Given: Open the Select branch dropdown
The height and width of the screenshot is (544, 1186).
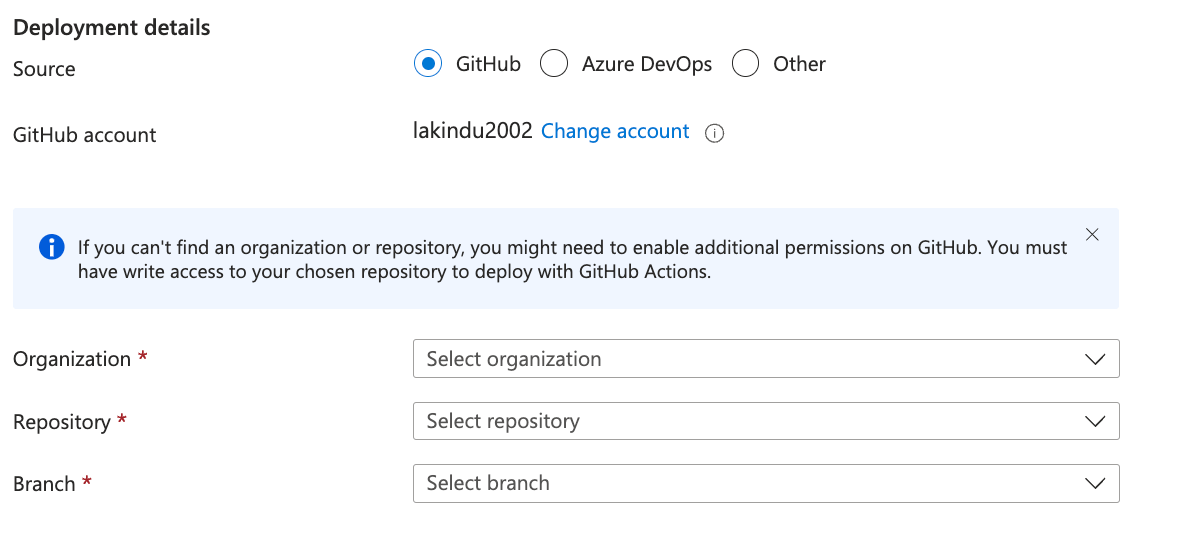Looking at the screenshot, I should pos(765,483).
